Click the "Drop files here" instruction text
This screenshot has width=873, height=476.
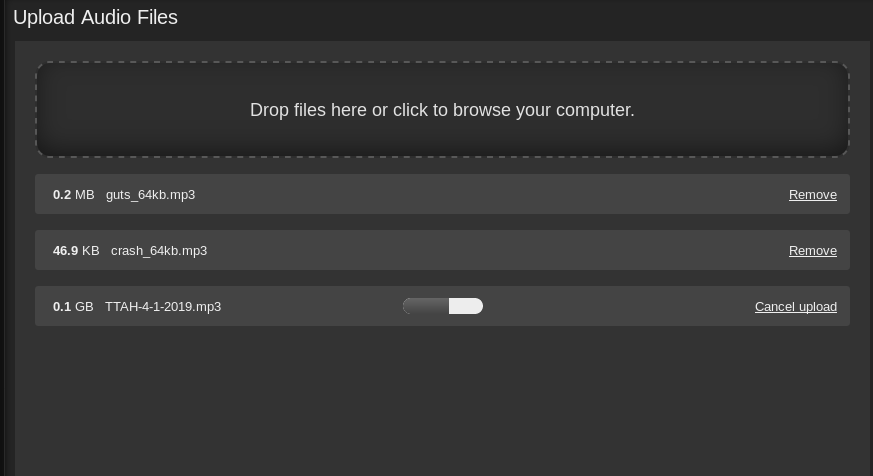point(442,110)
